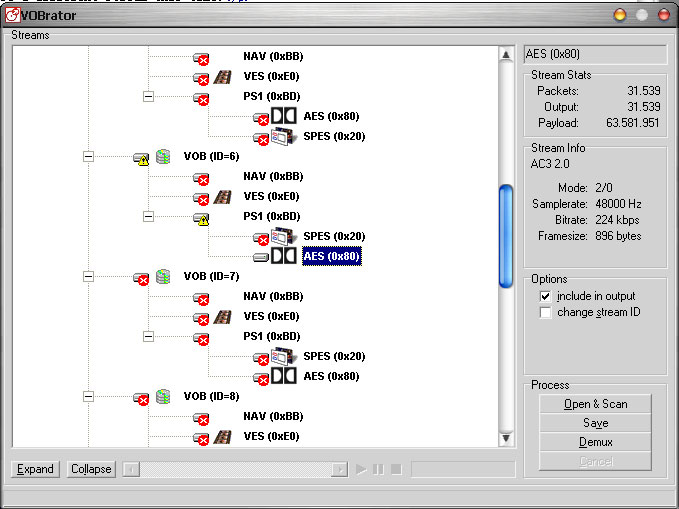
Task: Click the Bitrate value 224 kbps
Action: point(617,220)
